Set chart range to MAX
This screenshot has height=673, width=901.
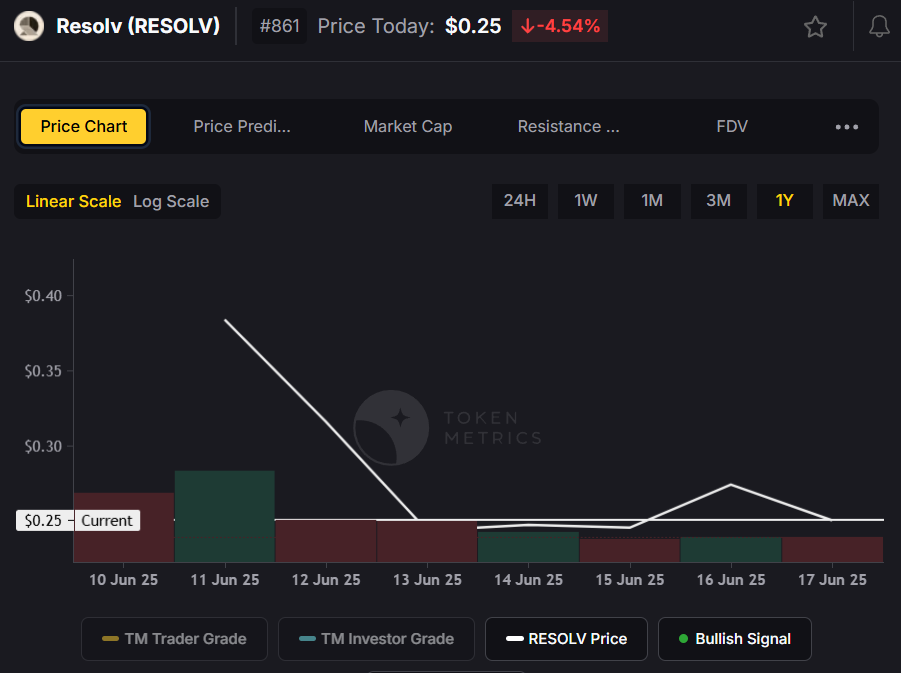pos(850,201)
